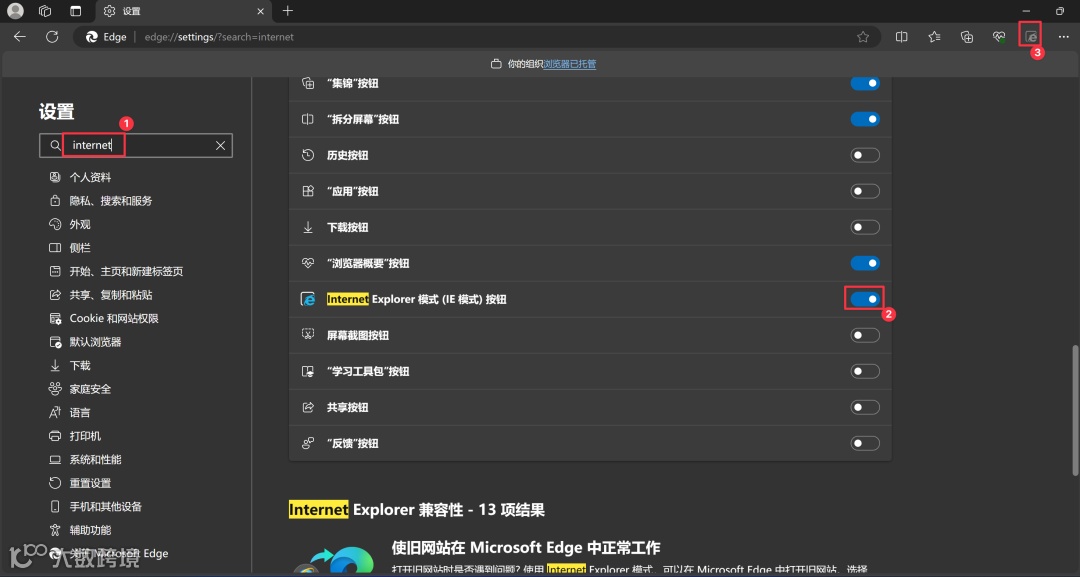Open 辅助功能 settings section
Image resolution: width=1080 pixels, height=577 pixels.
tap(90, 529)
